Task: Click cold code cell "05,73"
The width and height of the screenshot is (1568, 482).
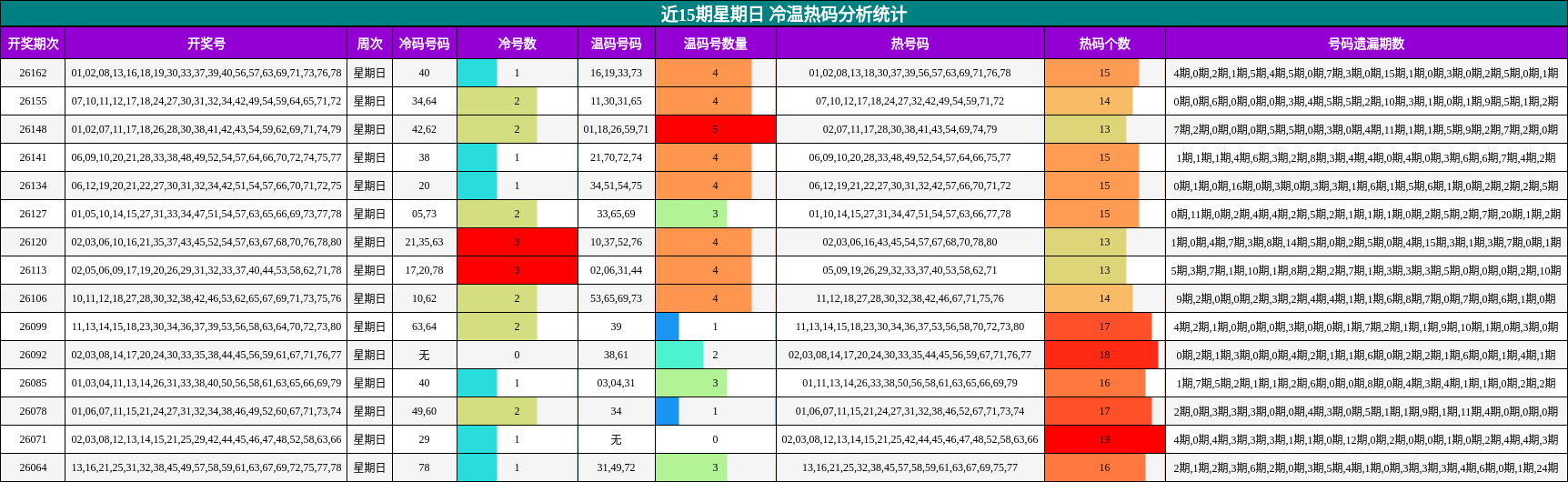Action: coord(424,214)
